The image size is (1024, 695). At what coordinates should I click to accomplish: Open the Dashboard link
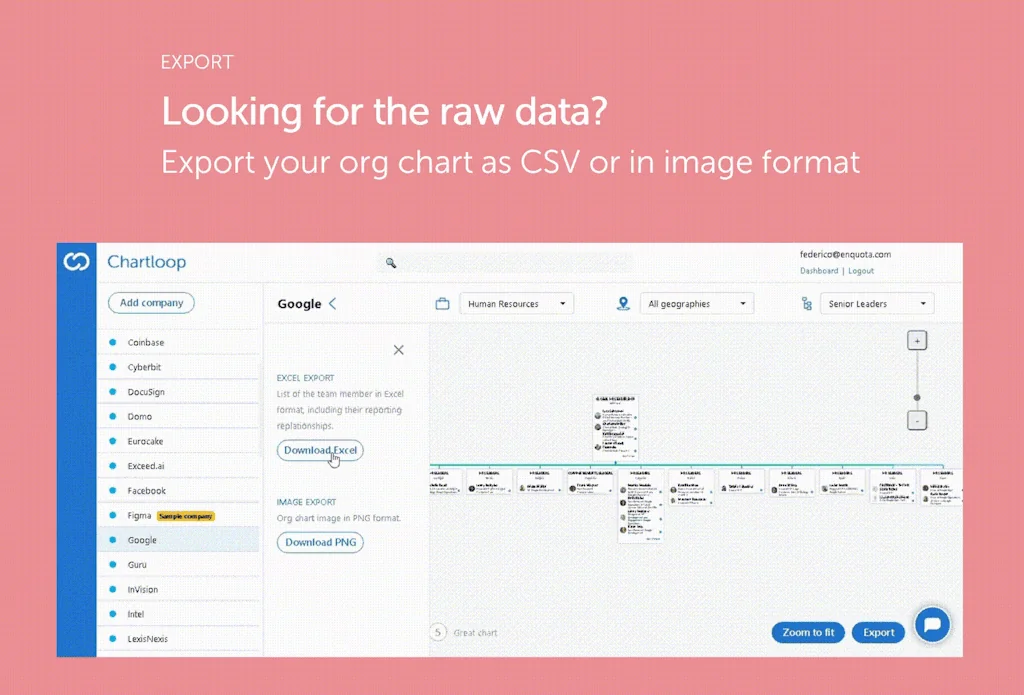pos(819,270)
